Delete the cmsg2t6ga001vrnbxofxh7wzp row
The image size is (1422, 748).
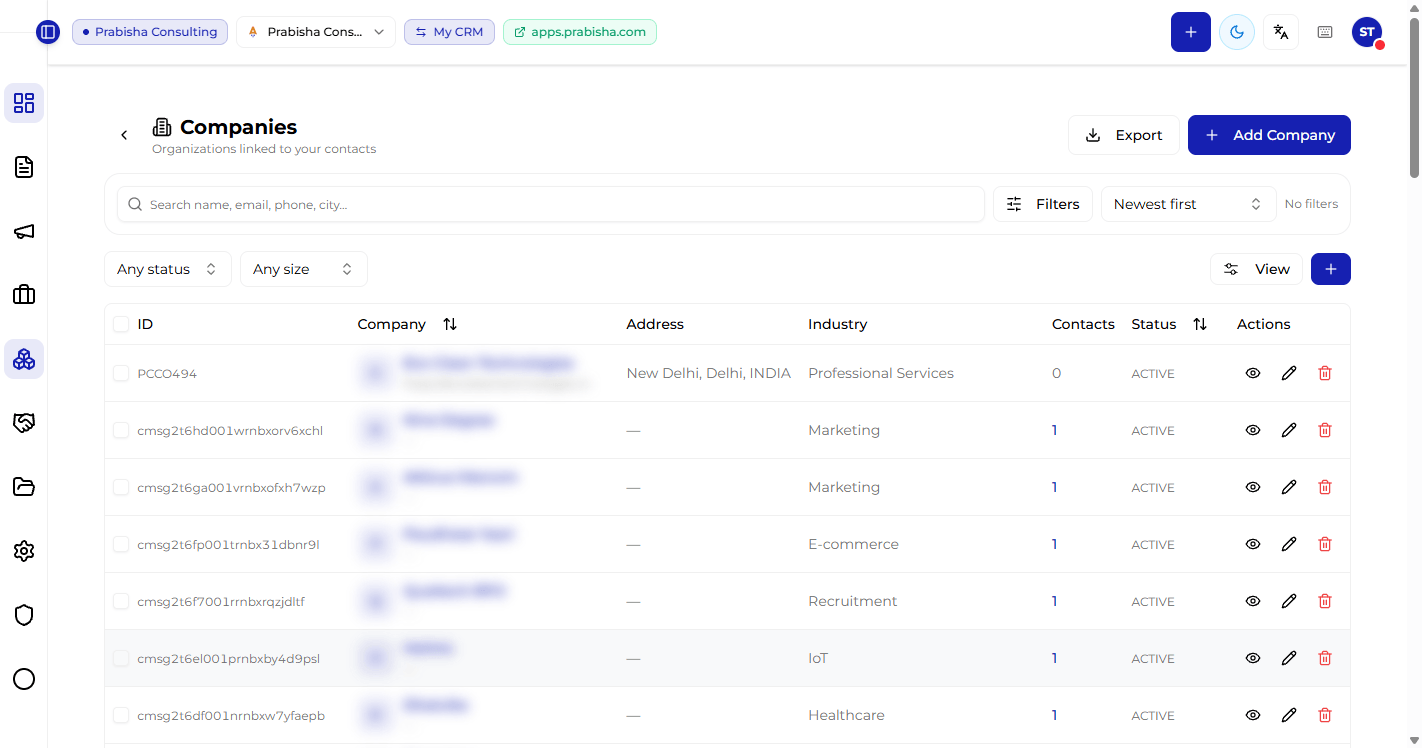coord(1325,487)
